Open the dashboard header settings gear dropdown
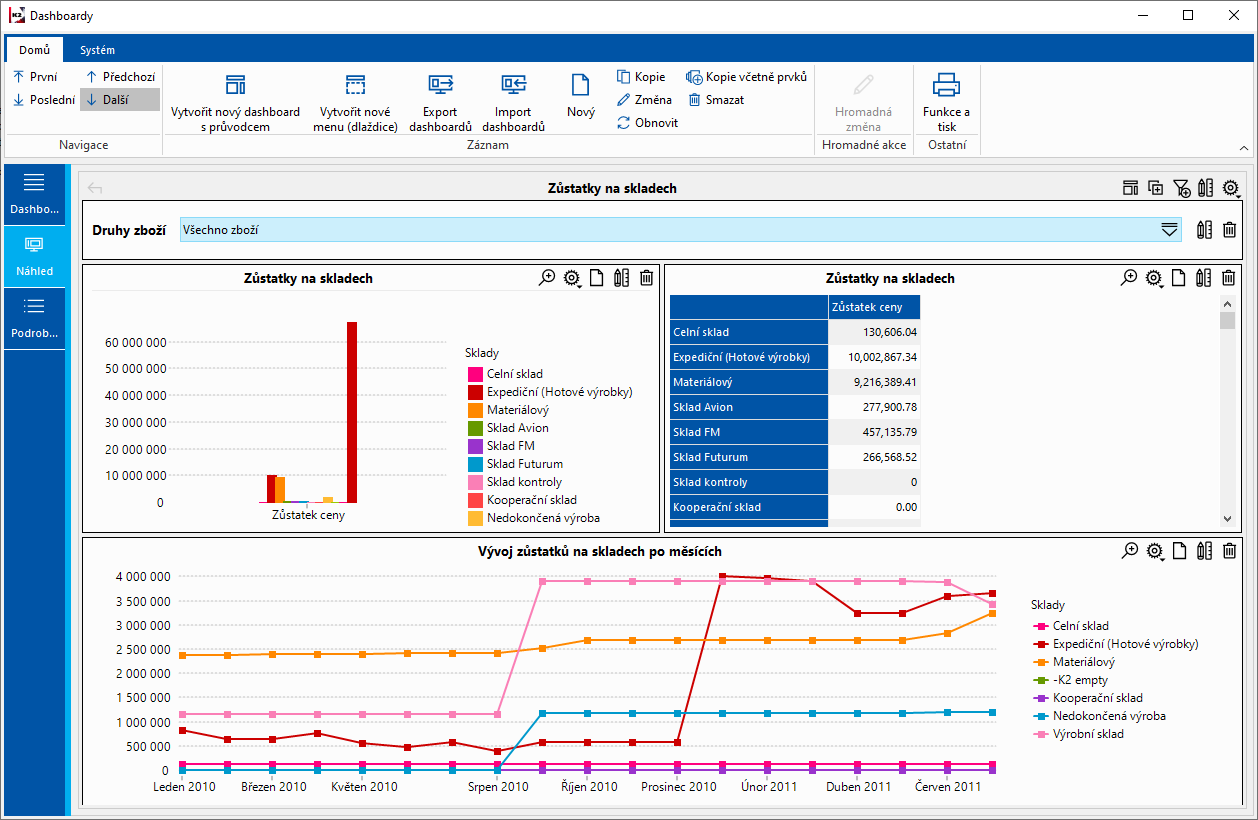Viewport: 1258px width, 820px height. [x=1231, y=188]
